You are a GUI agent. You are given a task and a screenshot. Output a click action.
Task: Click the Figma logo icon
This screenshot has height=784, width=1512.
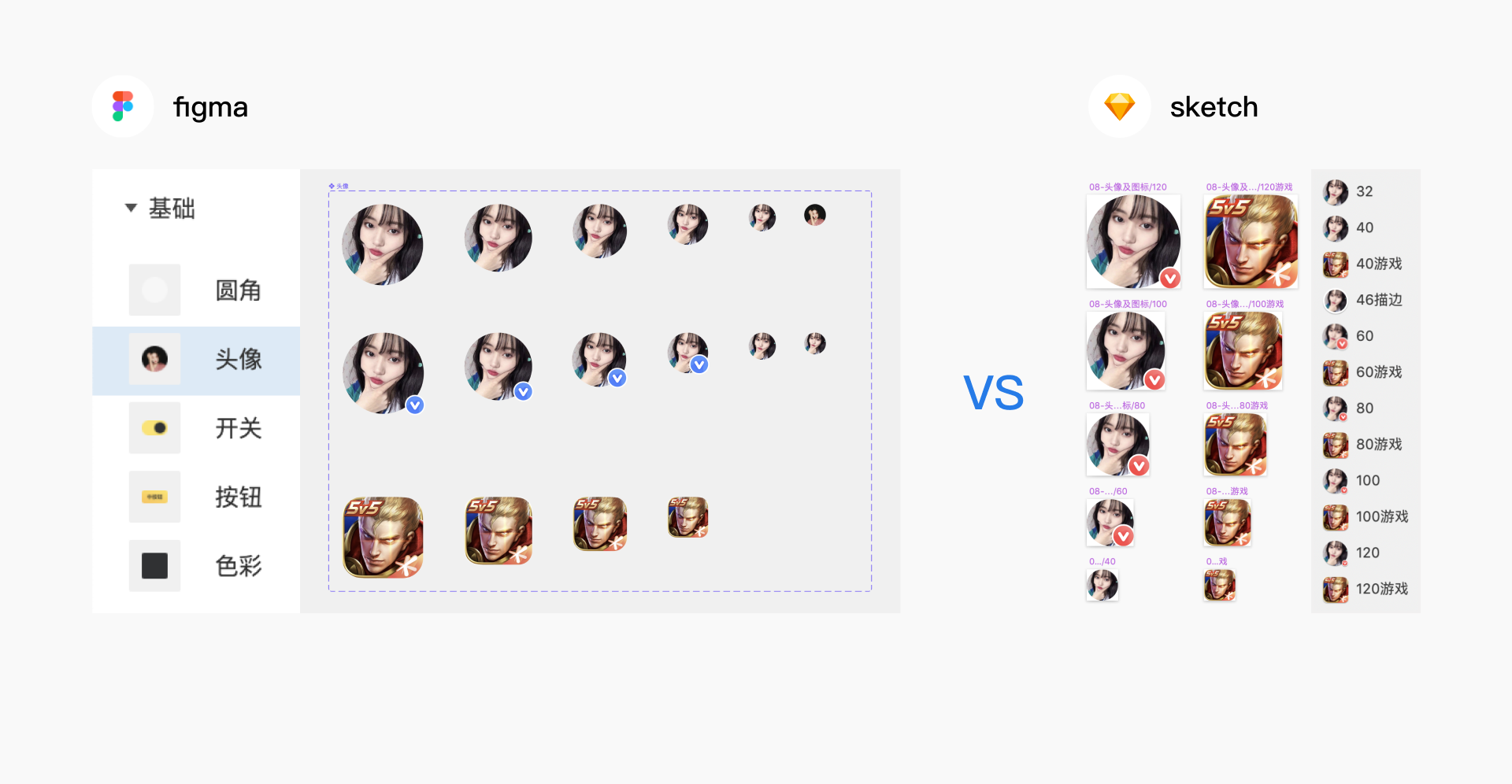pyautogui.click(x=123, y=106)
